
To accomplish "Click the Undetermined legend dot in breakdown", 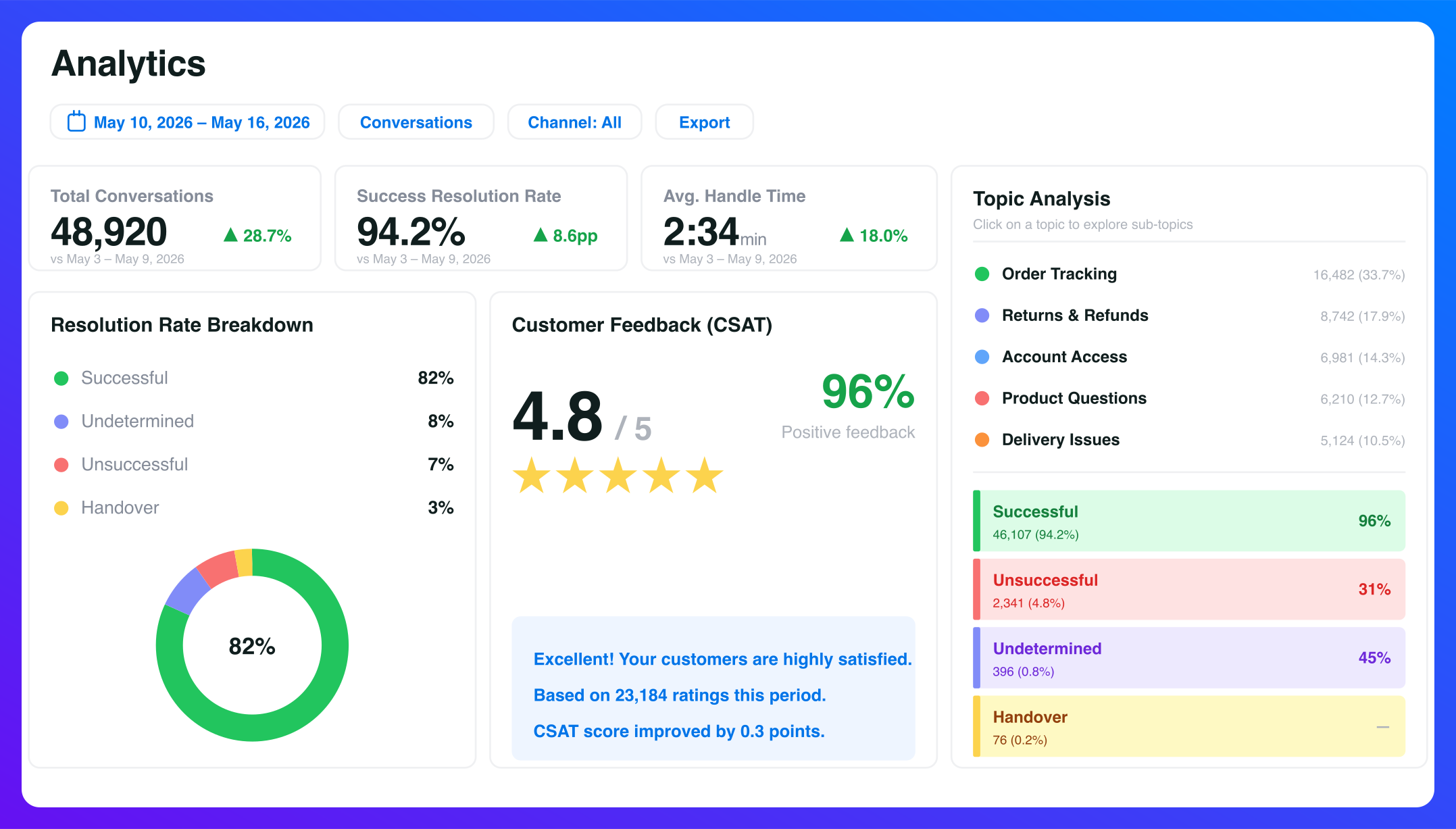I will point(61,422).
